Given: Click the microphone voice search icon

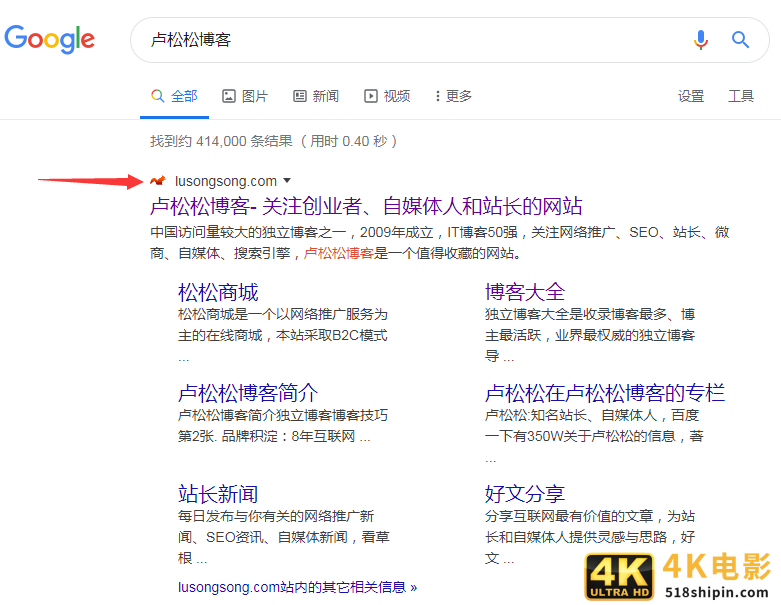Looking at the screenshot, I should coord(700,39).
